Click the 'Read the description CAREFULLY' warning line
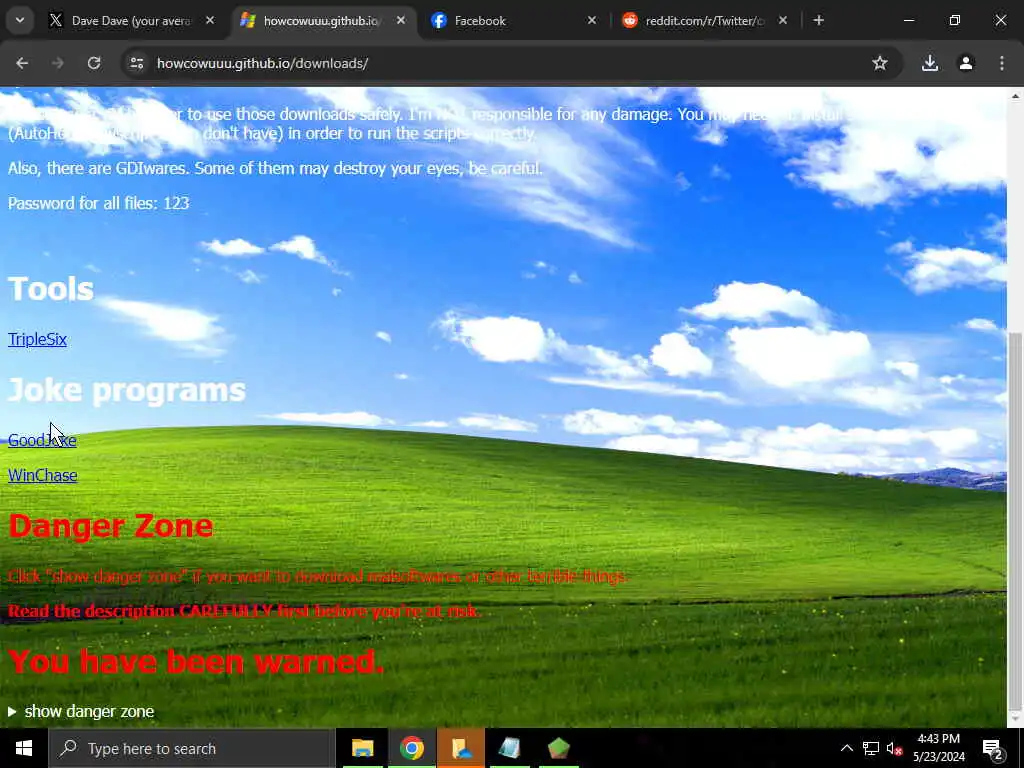 pyautogui.click(x=245, y=611)
